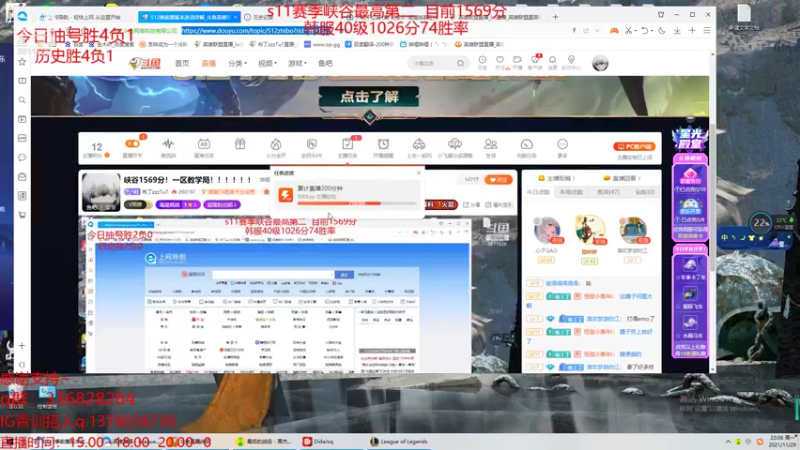Expand the undo arrow dropdown in browser toolbar
This screenshot has height=450, width=800.
652,31
